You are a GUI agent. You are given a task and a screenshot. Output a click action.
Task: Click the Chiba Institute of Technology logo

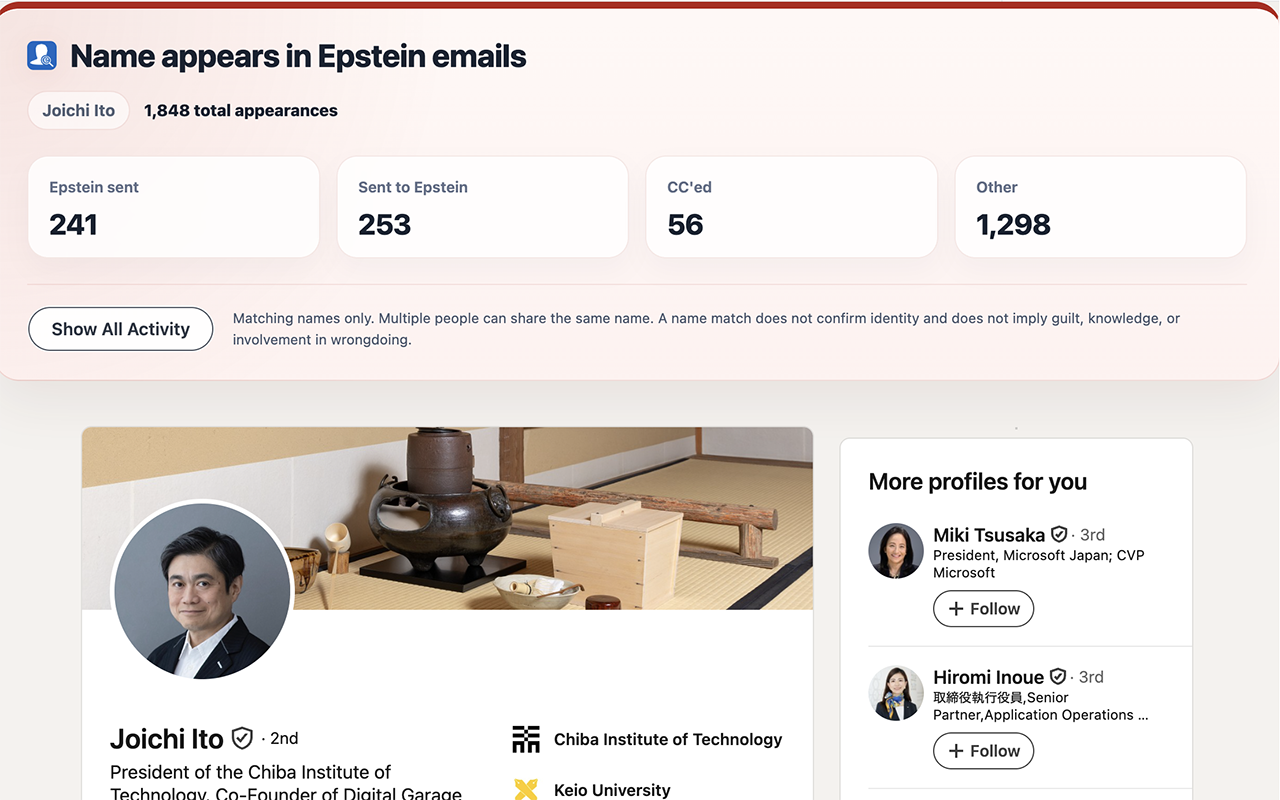[526, 739]
